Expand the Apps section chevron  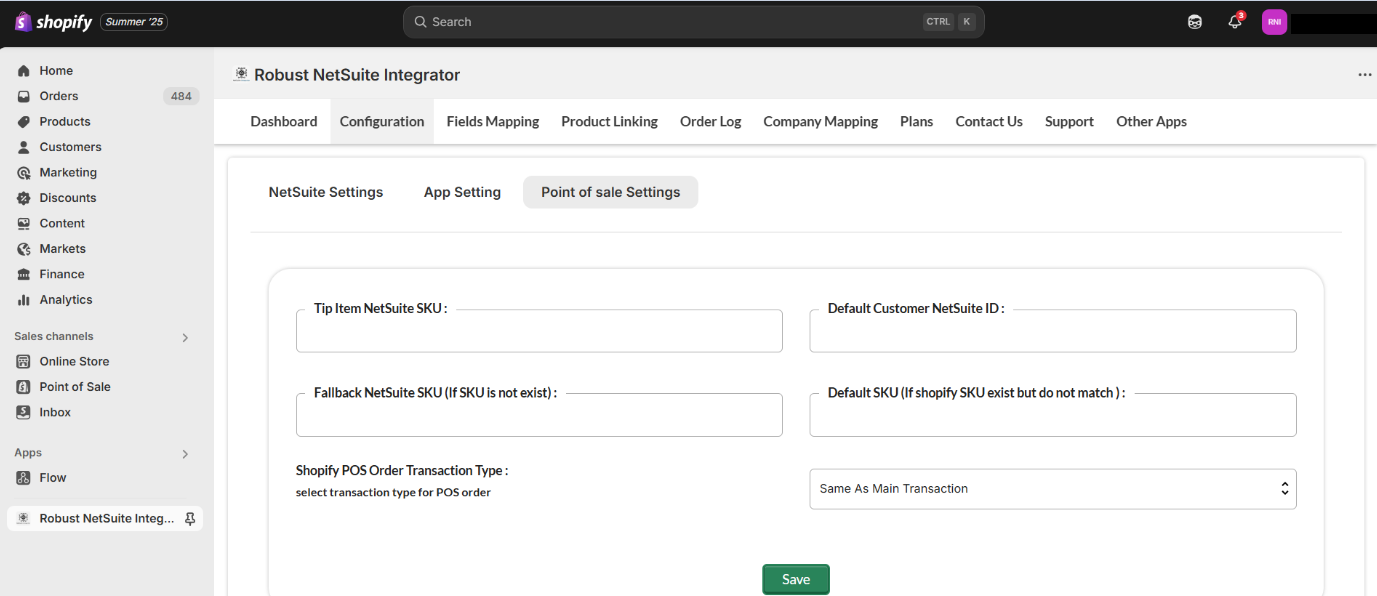(185, 454)
